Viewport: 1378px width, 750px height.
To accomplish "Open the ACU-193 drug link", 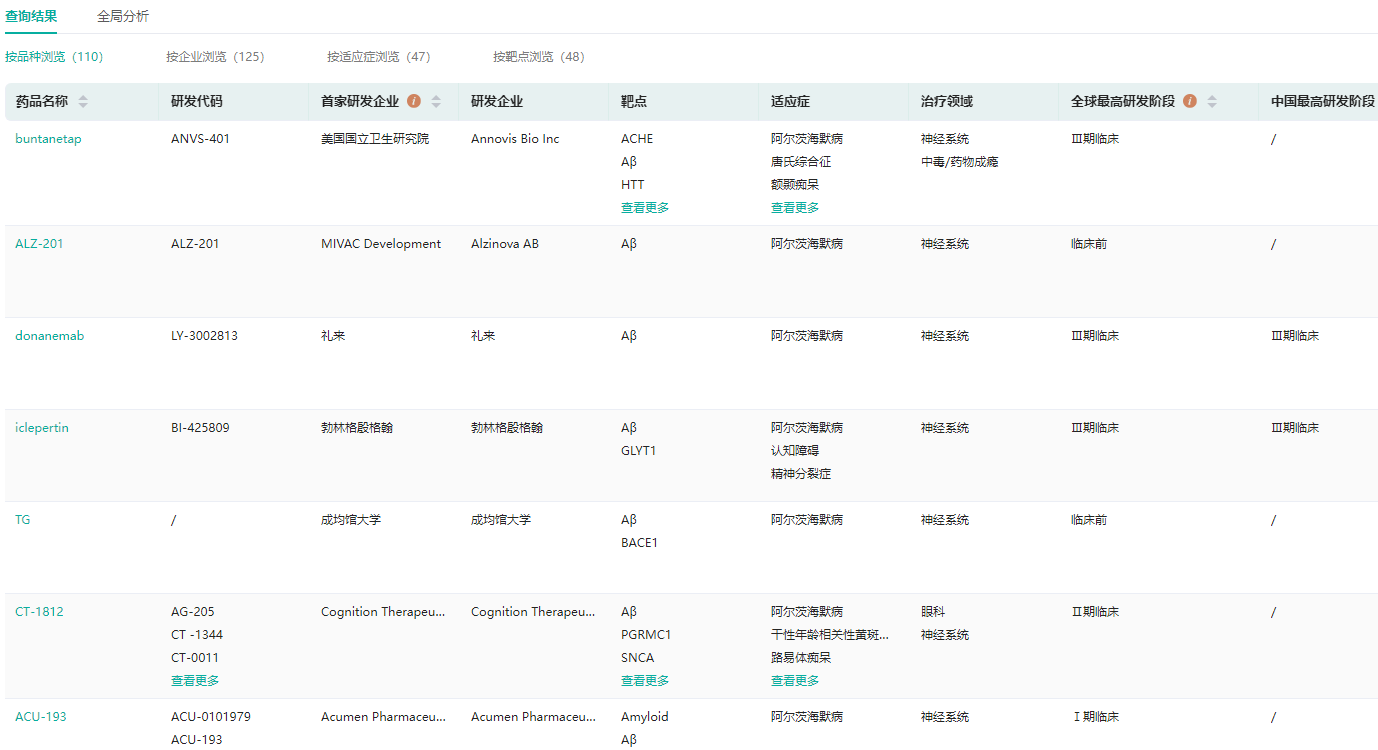I will tap(41, 717).
